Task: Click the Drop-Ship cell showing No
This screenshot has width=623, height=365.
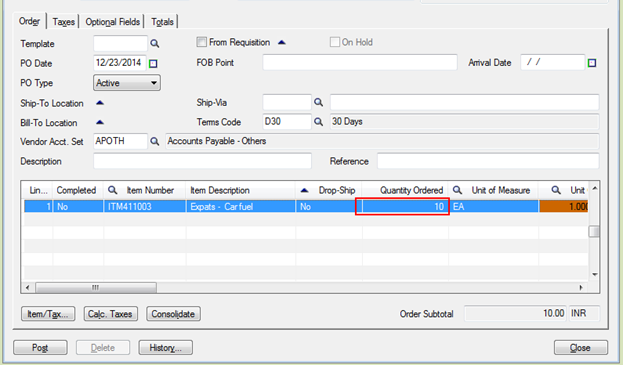Action: pos(329,207)
